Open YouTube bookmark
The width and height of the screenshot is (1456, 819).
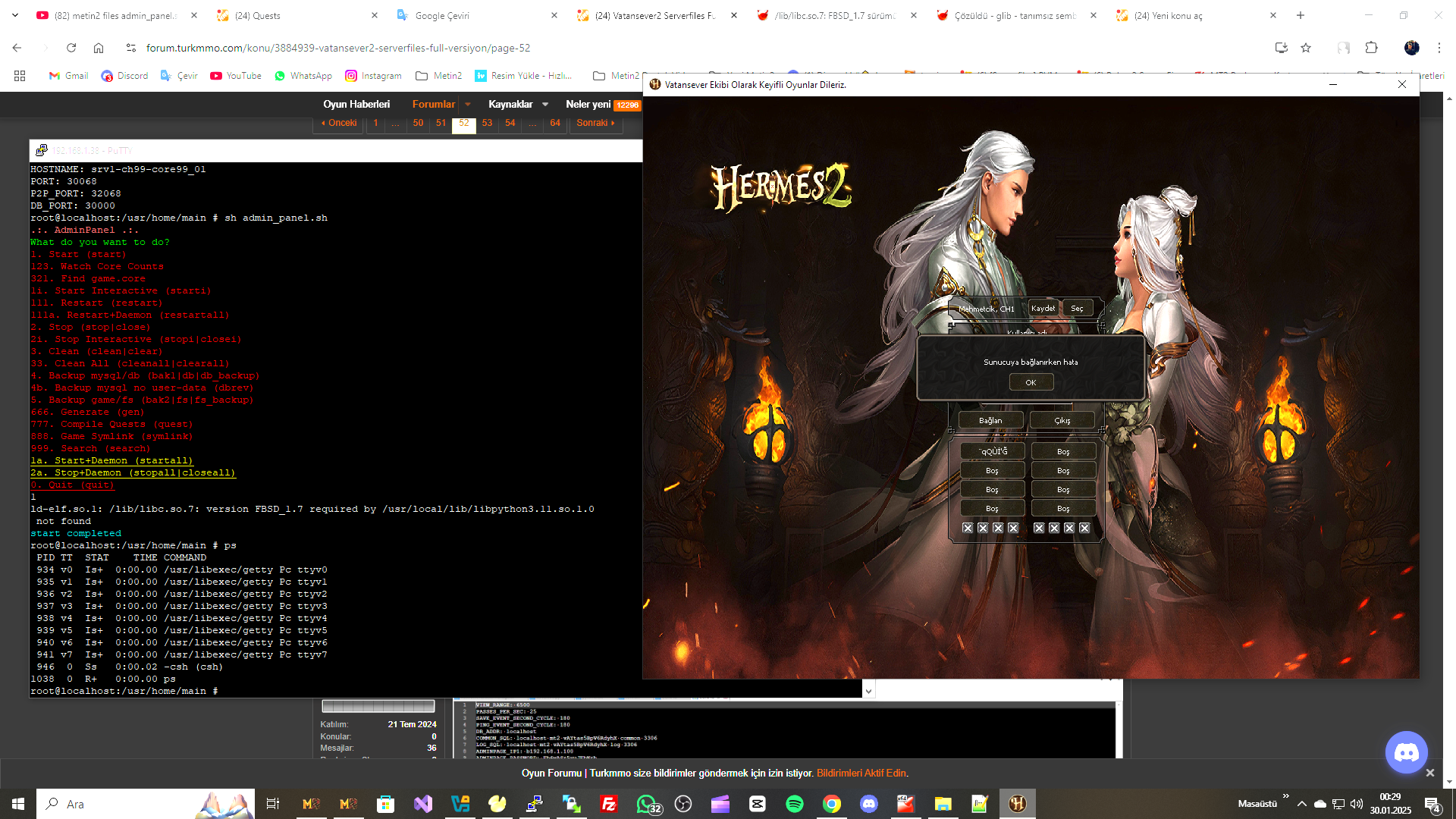pos(236,76)
